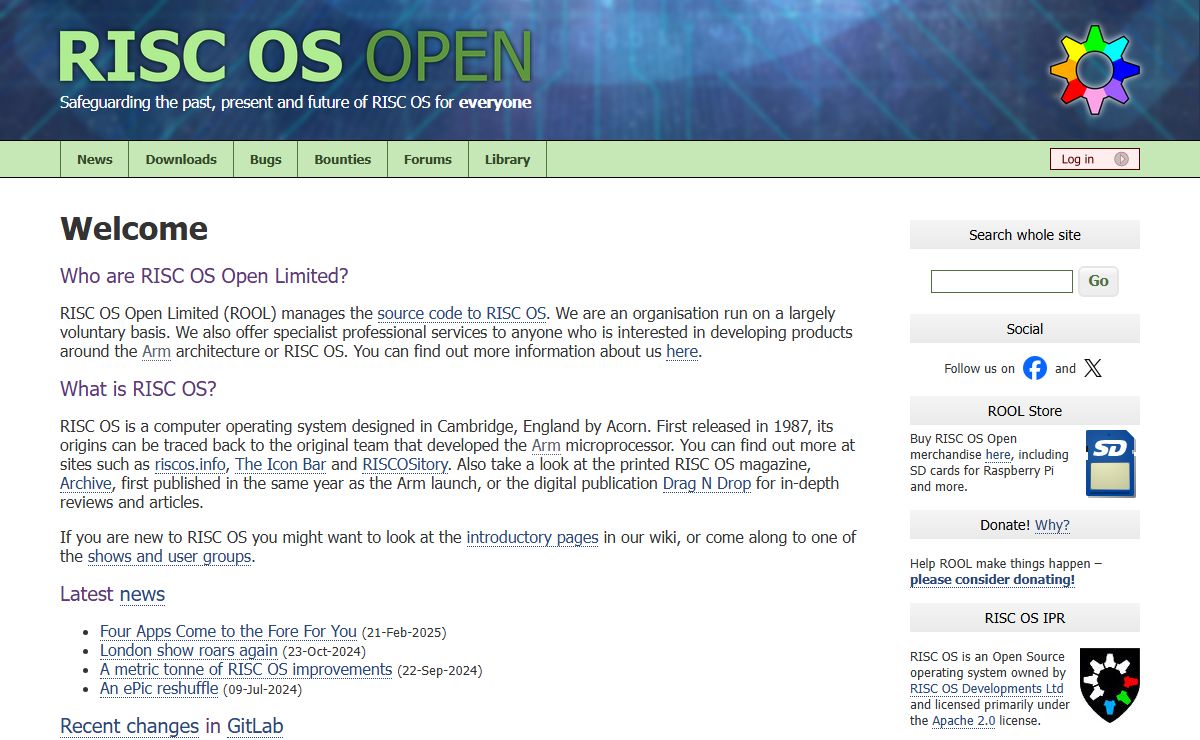Click the 'Search whole site' header
The image size is (1200, 740).
coord(1025,235)
